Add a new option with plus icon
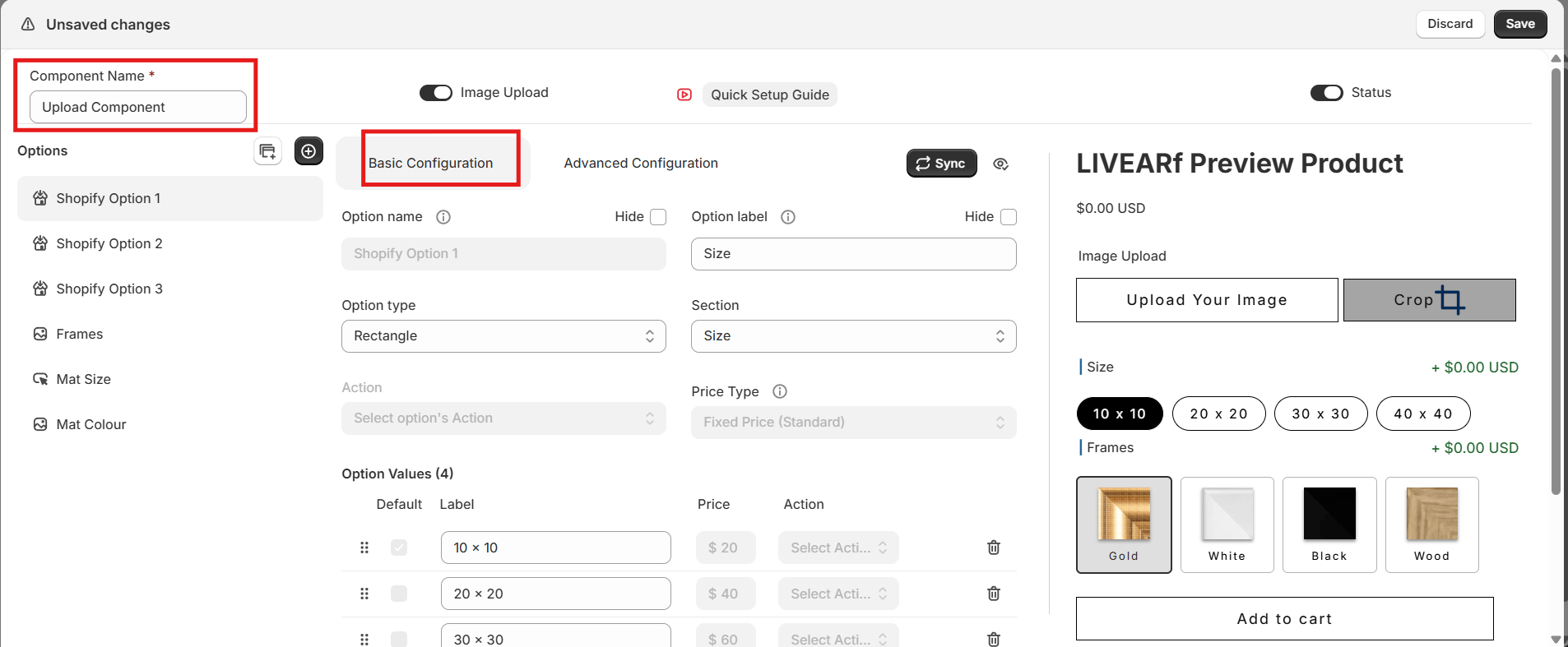This screenshot has height=647, width=1568. pyautogui.click(x=308, y=151)
